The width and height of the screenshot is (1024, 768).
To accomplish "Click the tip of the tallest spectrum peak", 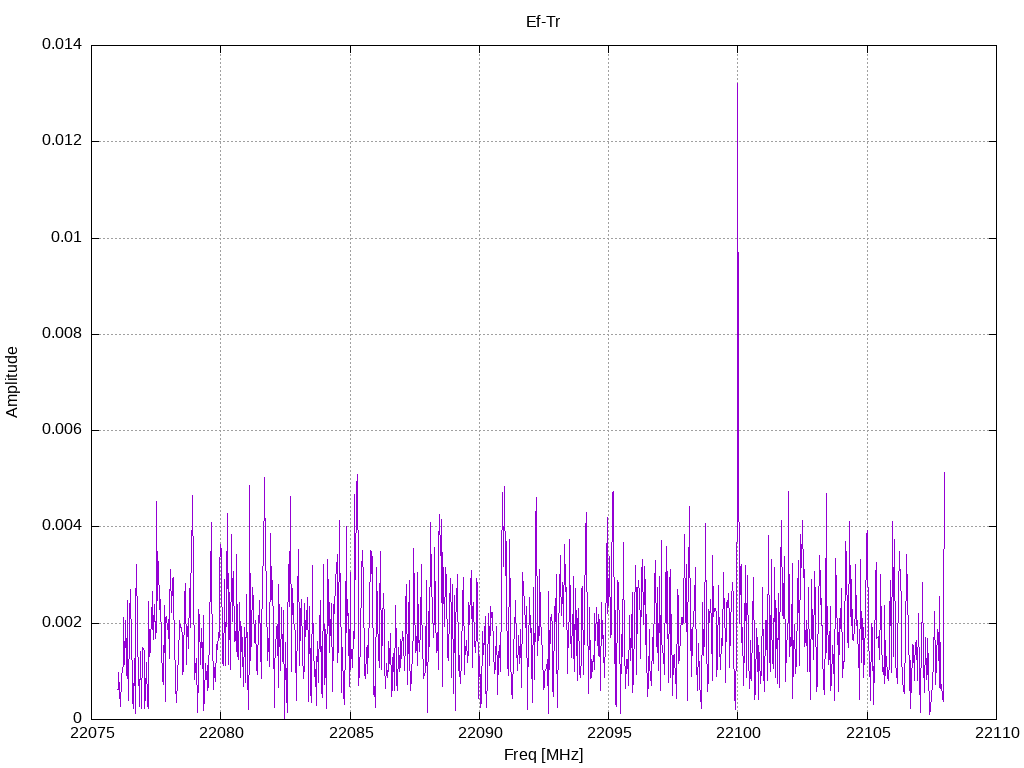I will (x=737, y=84).
